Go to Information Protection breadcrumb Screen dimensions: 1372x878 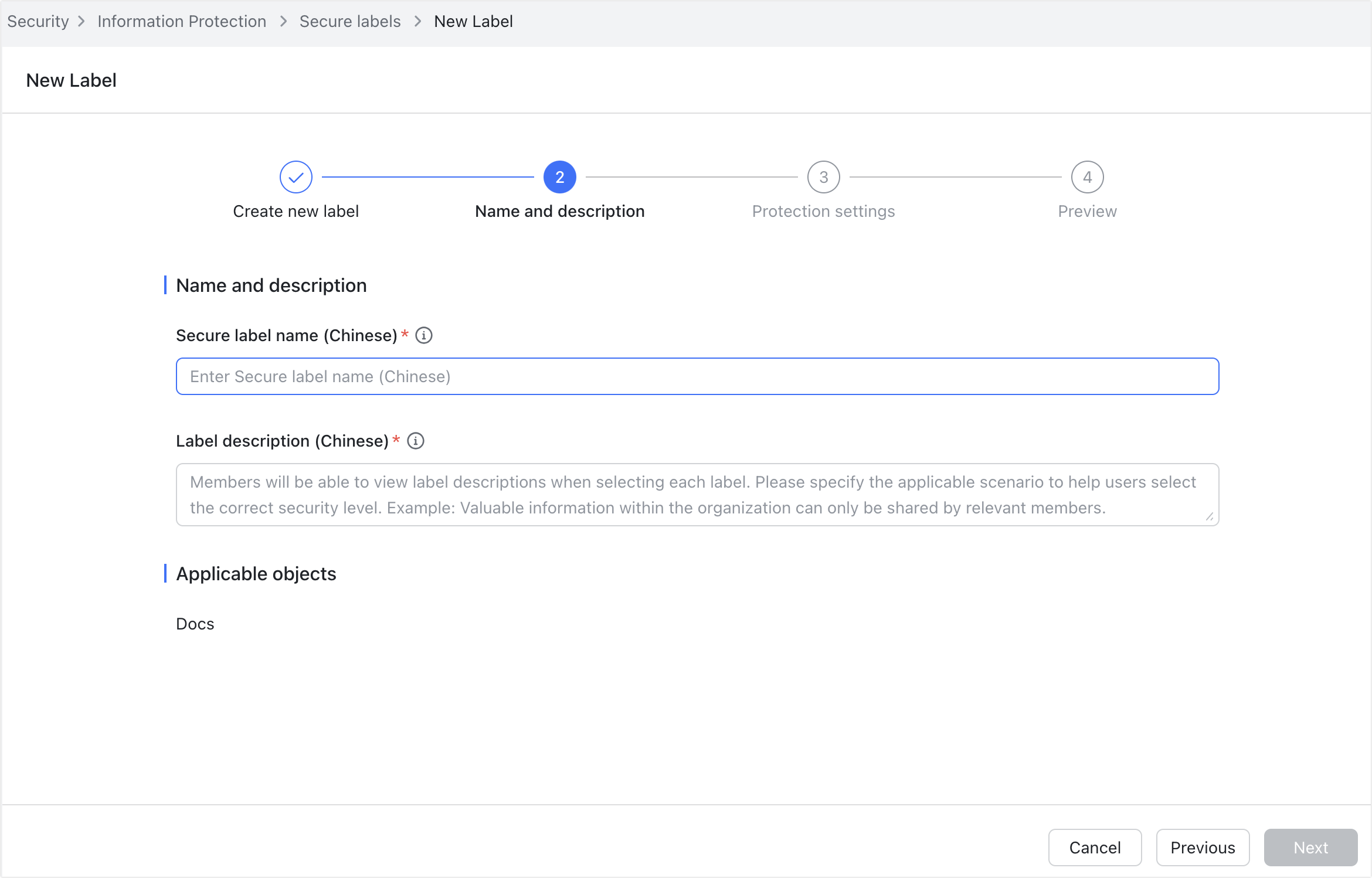pos(182,22)
